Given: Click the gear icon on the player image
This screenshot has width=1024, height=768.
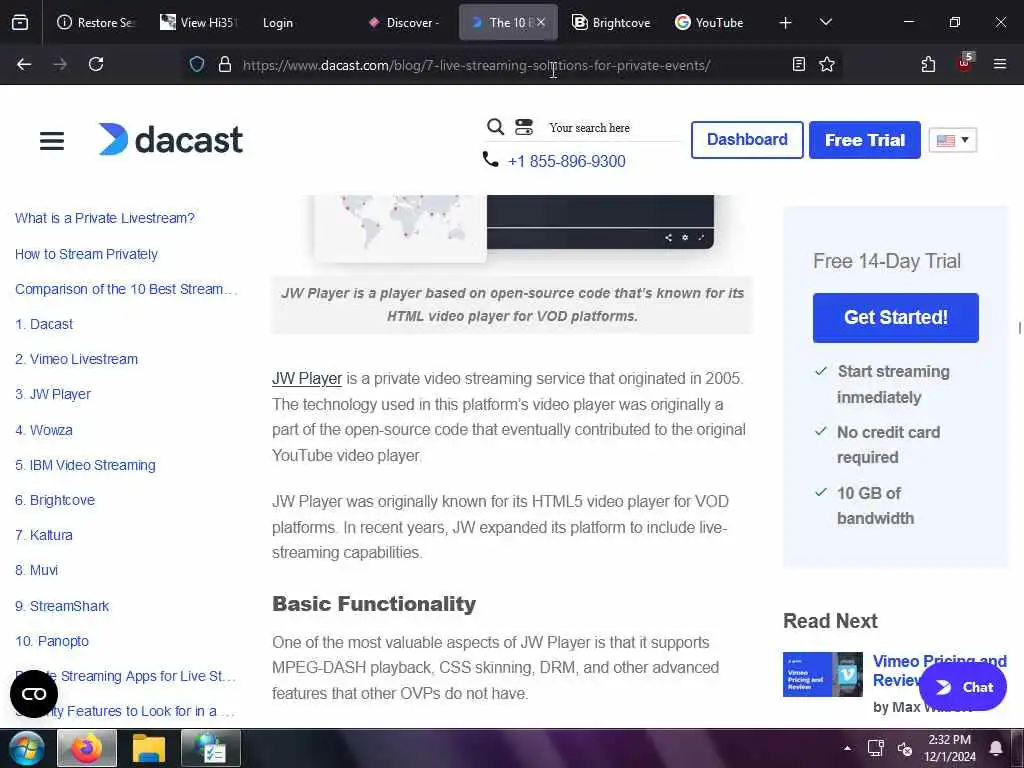Looking at the screenshot, I should [685, 238].
